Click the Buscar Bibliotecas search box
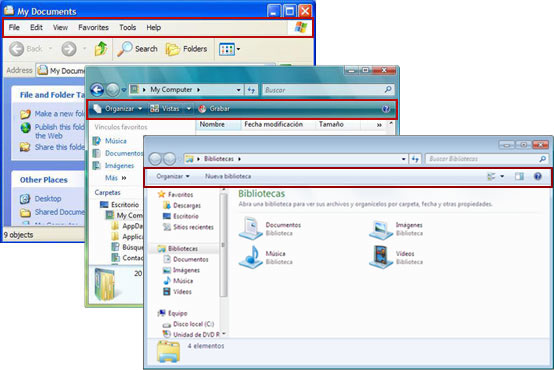The width and height of the screenshot is (554, 370). point(487,159)
